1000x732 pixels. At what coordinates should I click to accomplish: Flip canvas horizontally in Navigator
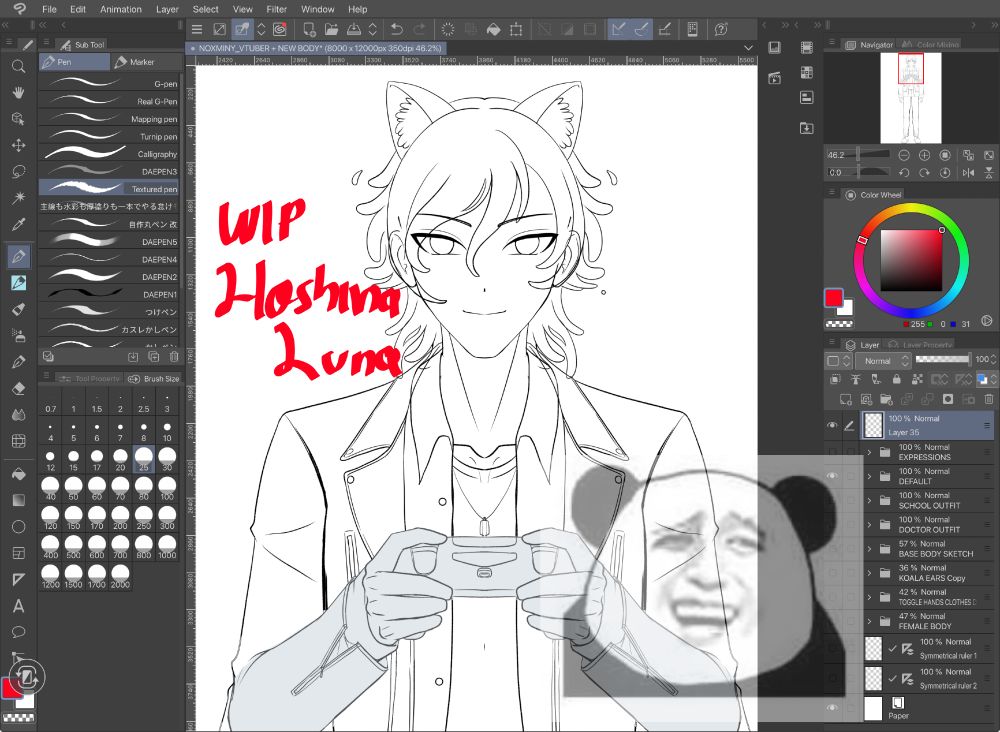[x=969, y=172]
